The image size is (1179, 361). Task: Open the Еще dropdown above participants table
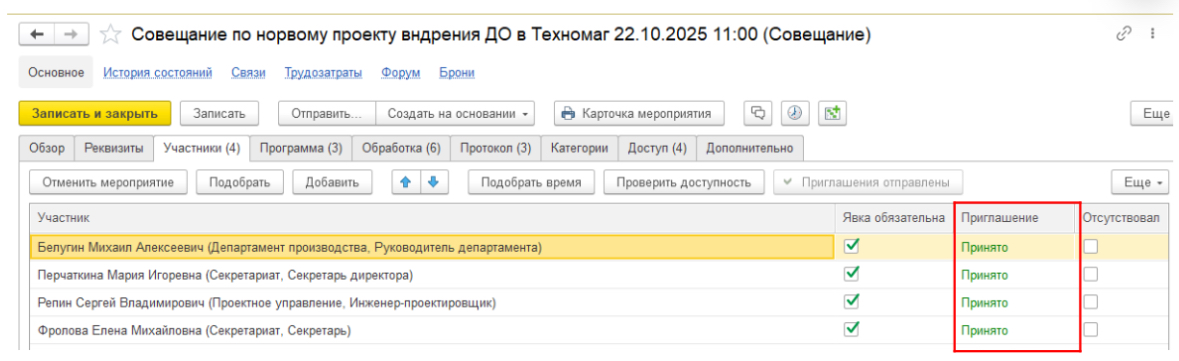1141,182
